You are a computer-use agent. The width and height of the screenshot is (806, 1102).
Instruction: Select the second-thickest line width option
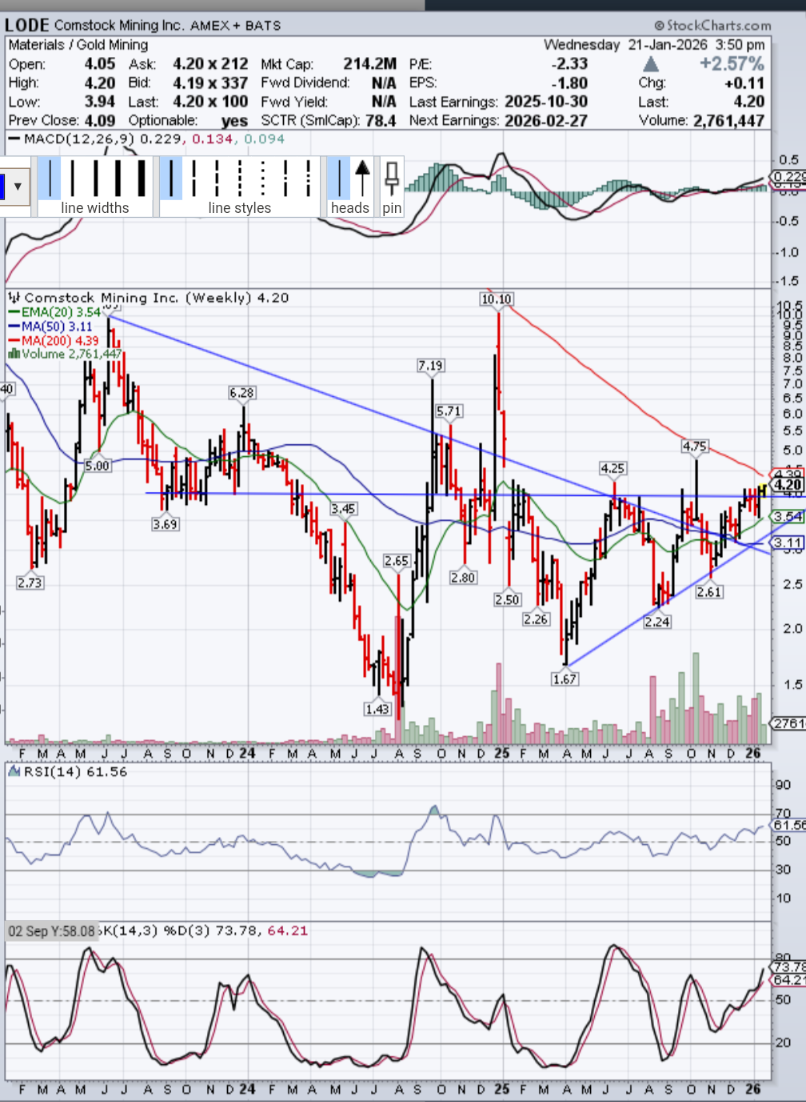[x=118, y=178]
